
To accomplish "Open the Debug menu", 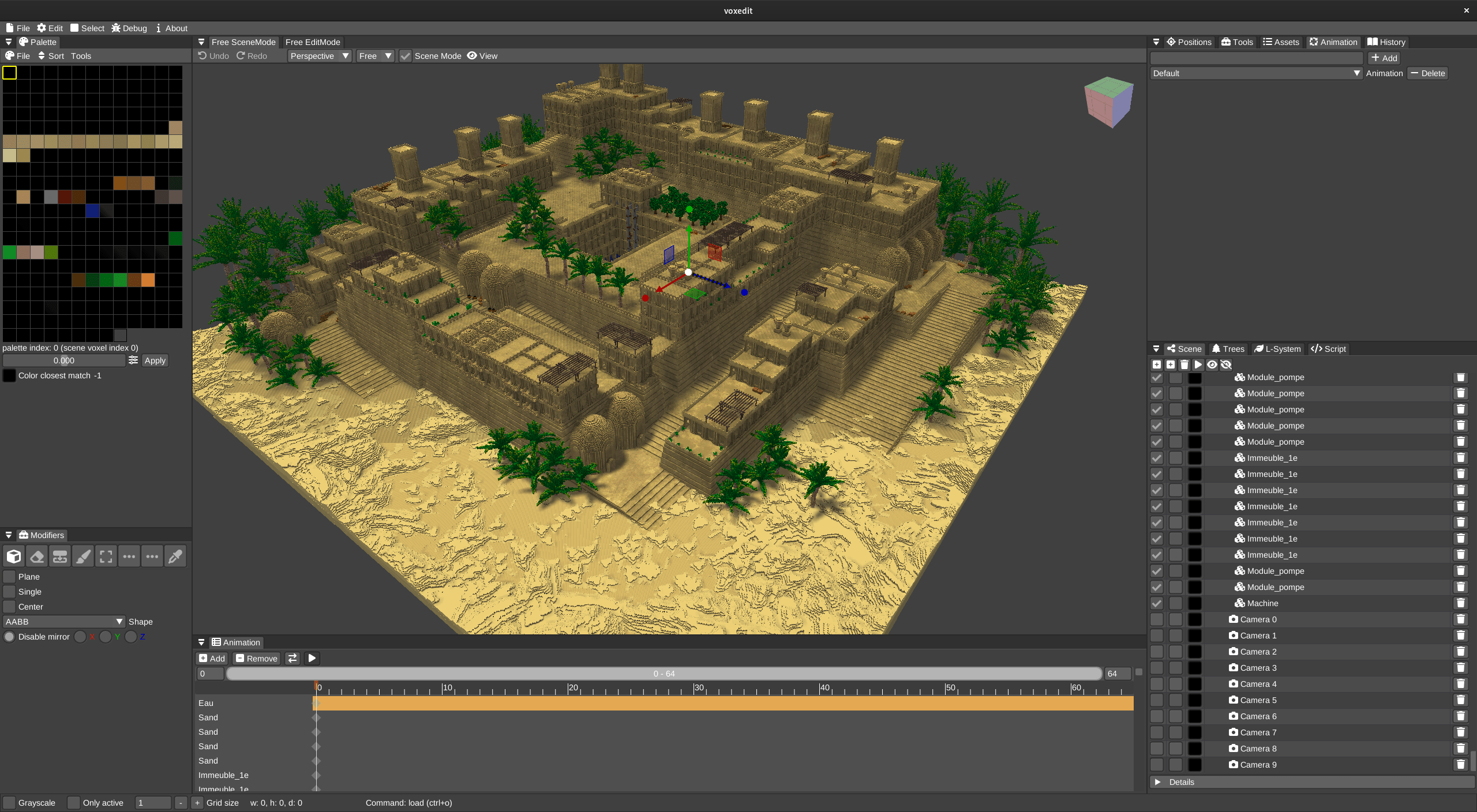I will [x=129, y=28].
